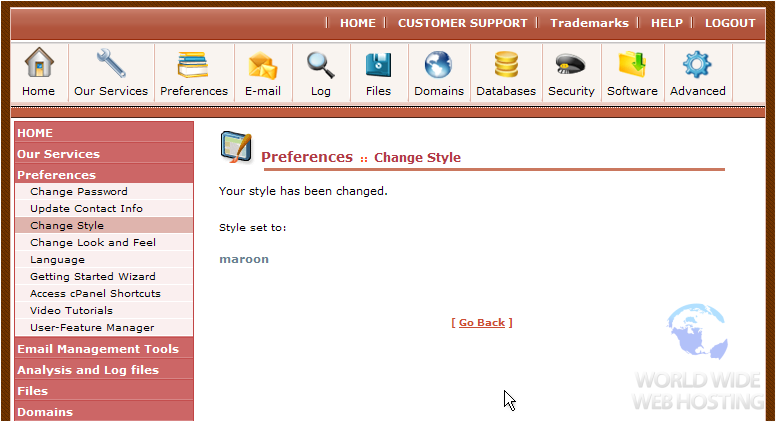Click the 'Style set to:' label
776x422 pixels.
pyautogui.click(x=252, y=228)
